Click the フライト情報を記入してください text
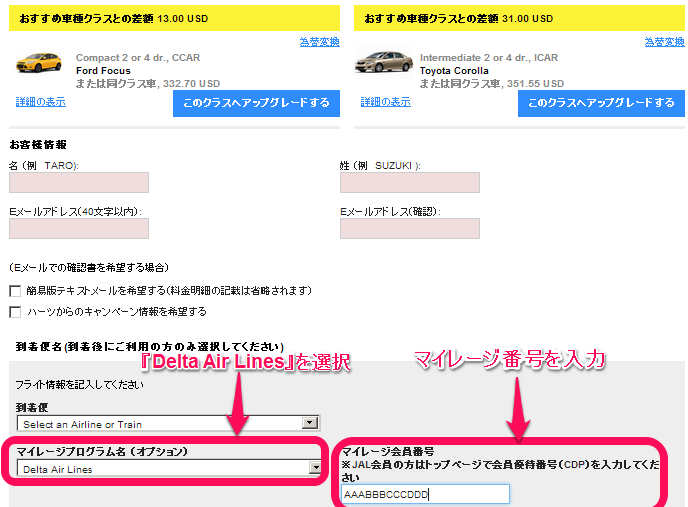Image resolution: width=688 pixels, height=507 pixels. [79, 385]
